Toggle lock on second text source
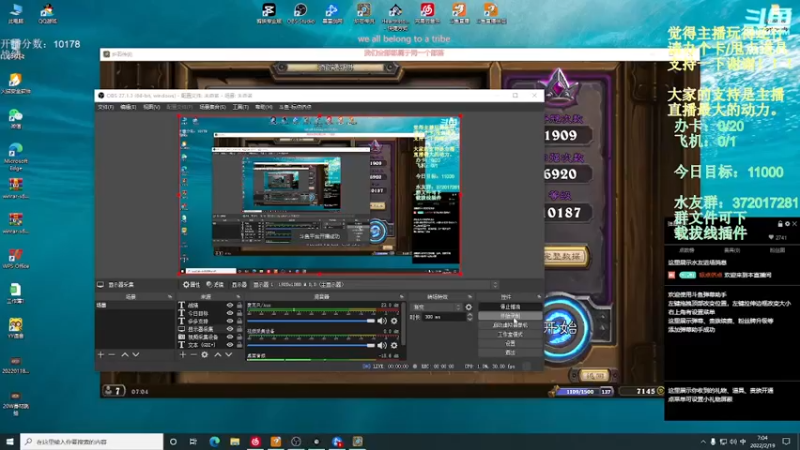The width and height of the screenshot is (800, 450). [x=239, y=313]
